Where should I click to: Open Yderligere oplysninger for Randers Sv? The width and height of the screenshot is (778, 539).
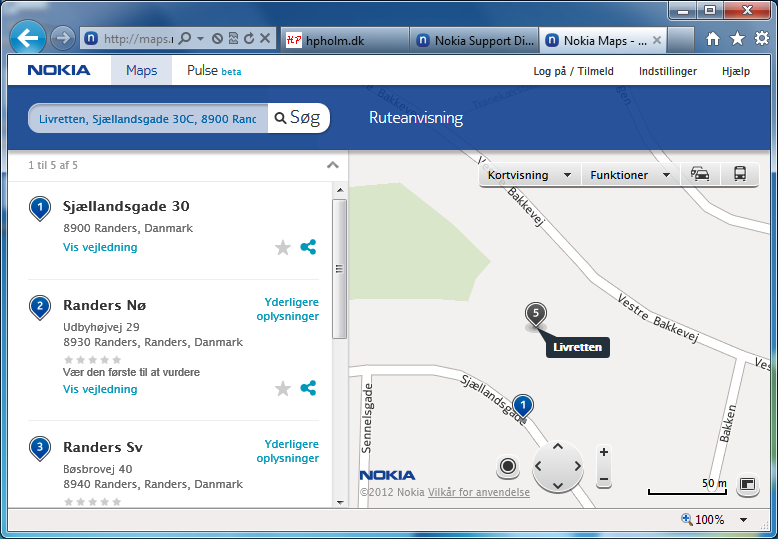[287, 451]
